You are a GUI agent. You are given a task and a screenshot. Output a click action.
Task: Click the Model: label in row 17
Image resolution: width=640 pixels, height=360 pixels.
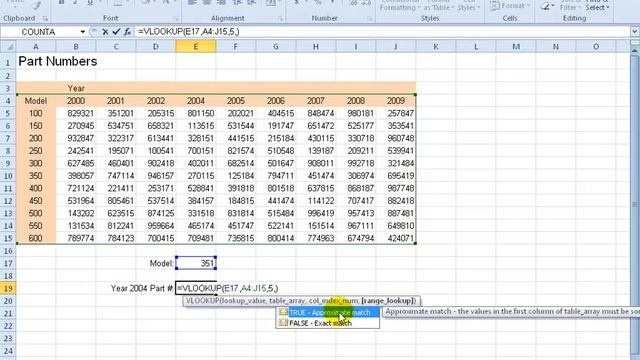[x=161, y=263]
